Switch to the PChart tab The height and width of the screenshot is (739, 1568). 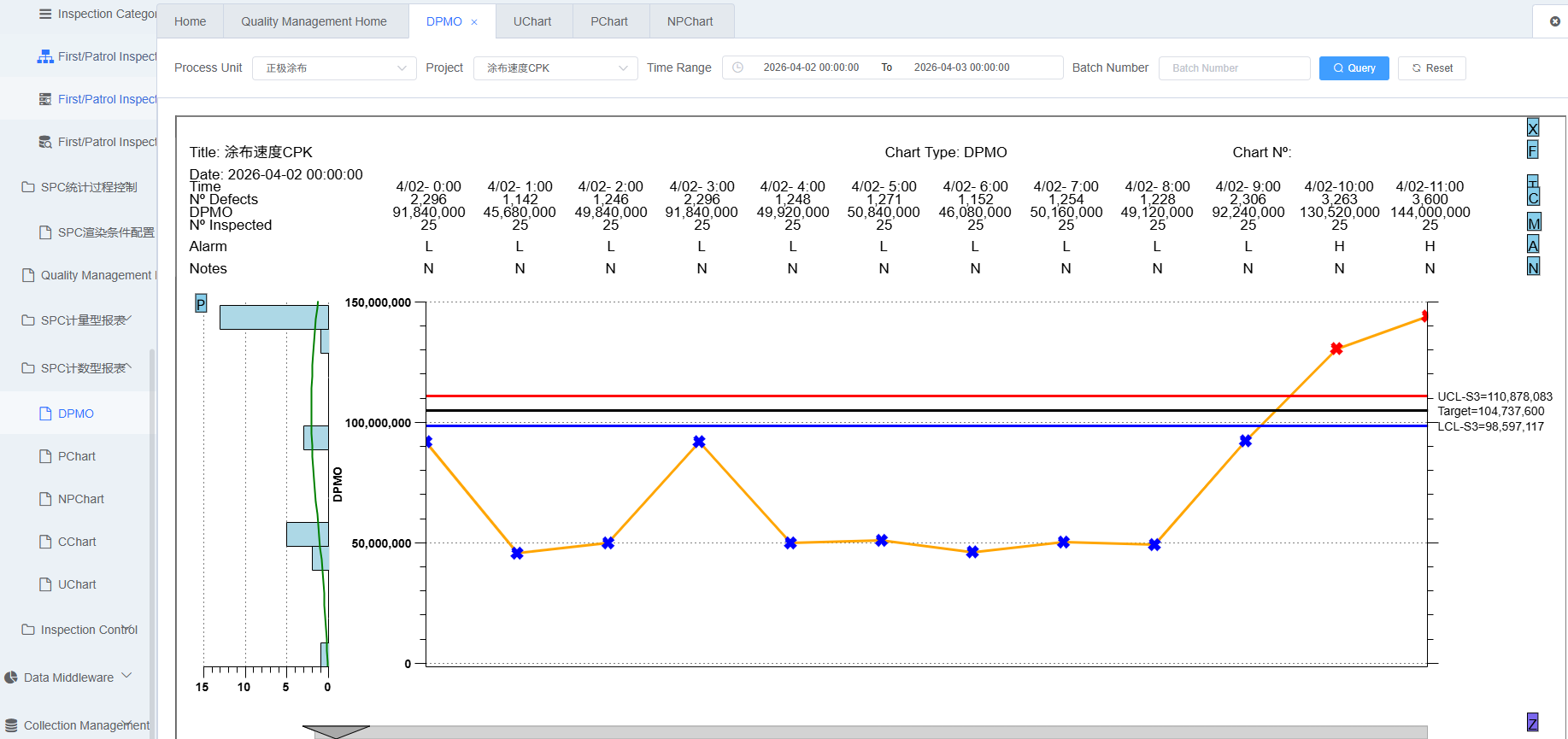[609, 21]
